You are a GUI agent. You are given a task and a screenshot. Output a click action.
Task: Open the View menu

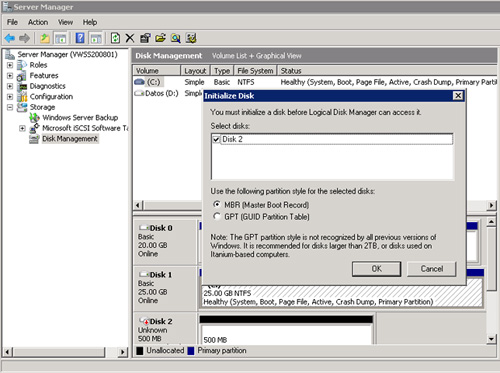coord(65,22)
